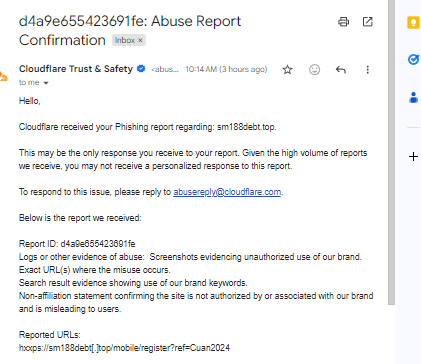Open the three-dot More options menu
The image size is (421, 364).
point(367,70)
